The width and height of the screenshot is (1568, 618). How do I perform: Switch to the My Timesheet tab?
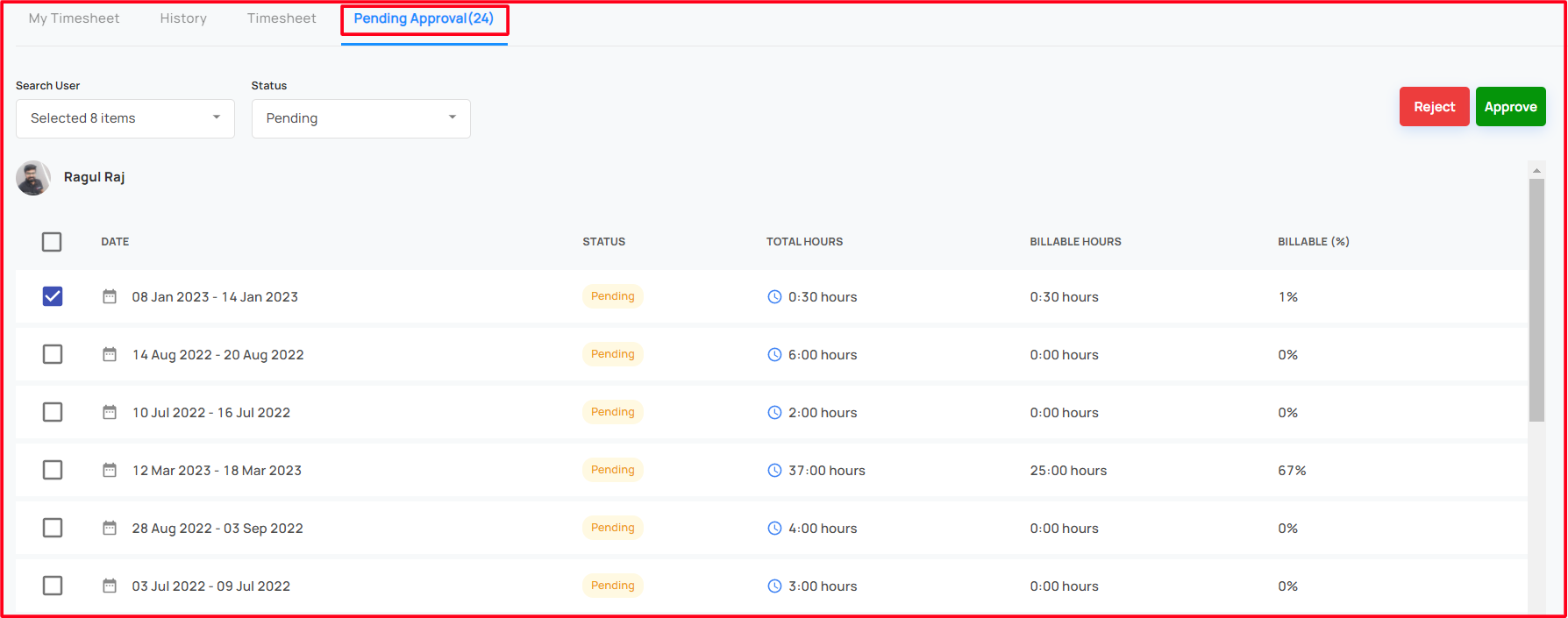[x=74, y=18]
